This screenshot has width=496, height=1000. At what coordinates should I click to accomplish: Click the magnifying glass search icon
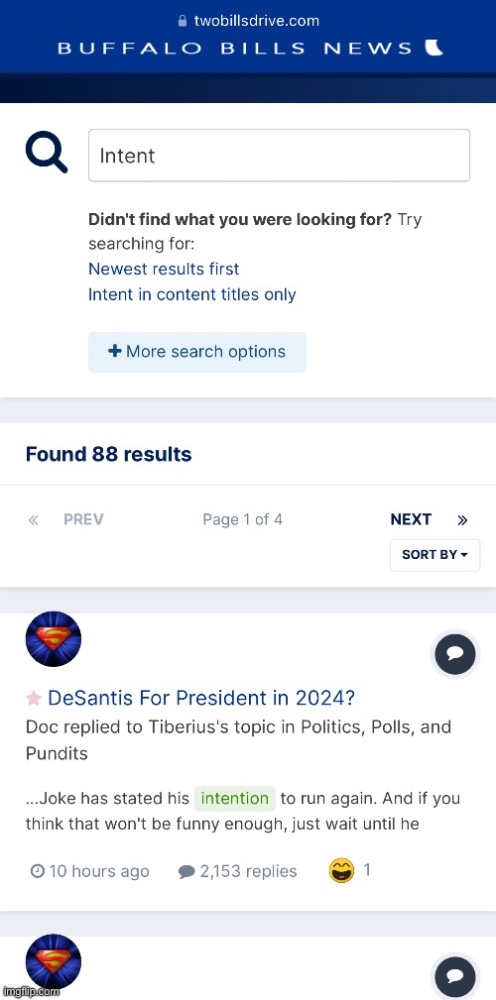(47, 155)
